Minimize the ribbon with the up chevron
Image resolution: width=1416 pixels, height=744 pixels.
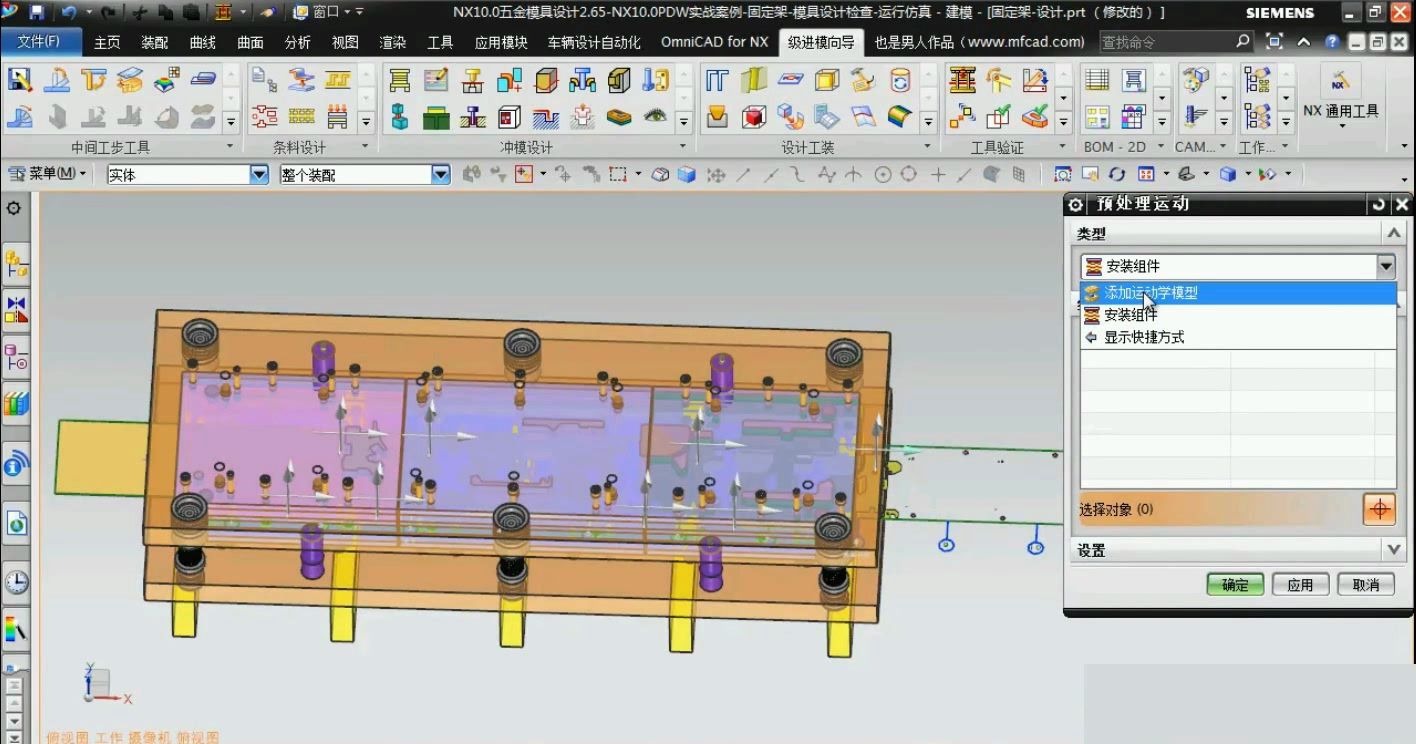(1303, 42)
